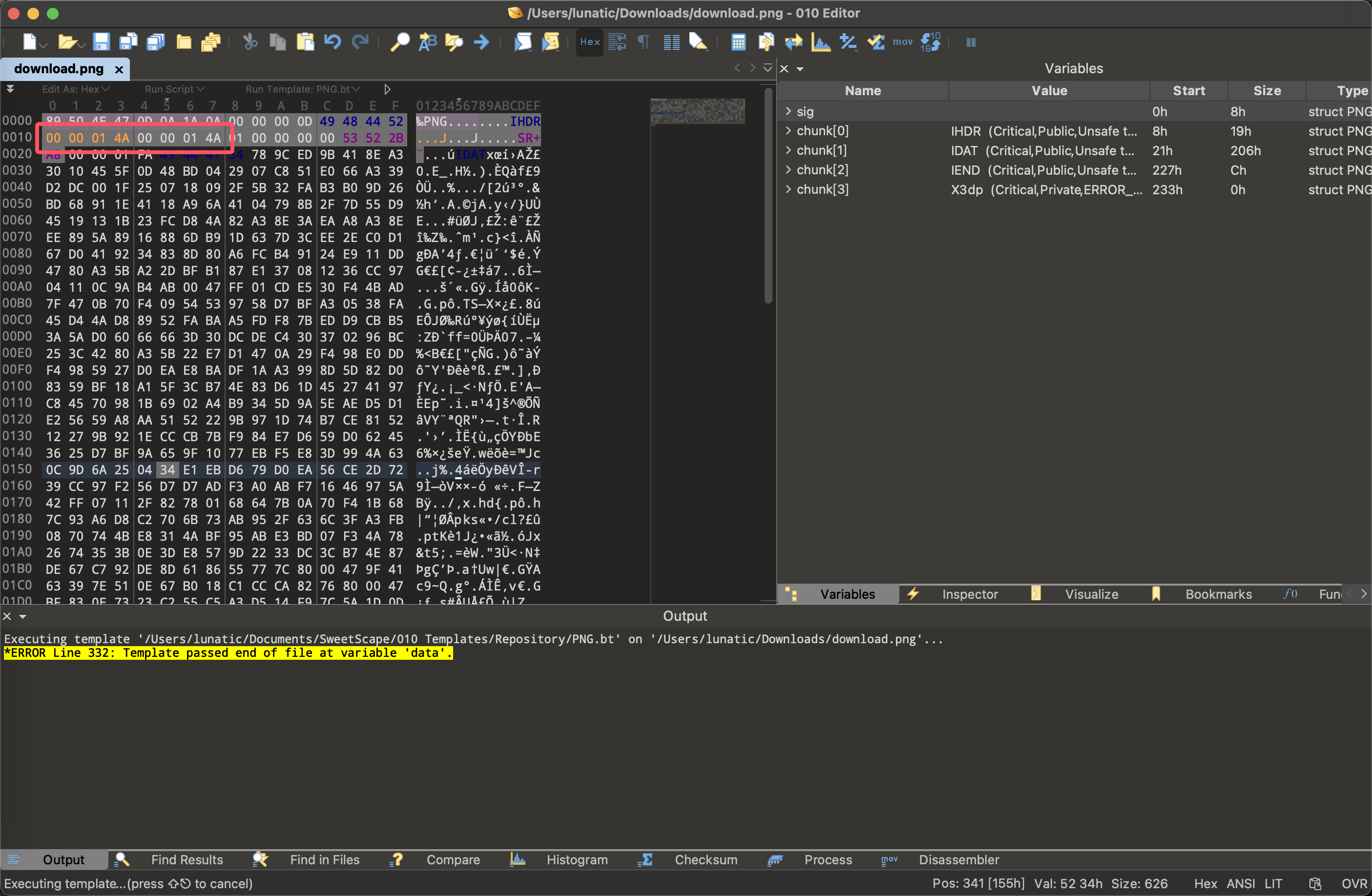The image size is (1372, 896).
Task: Create a new file with toolbar icon
Action: (30, 41)
